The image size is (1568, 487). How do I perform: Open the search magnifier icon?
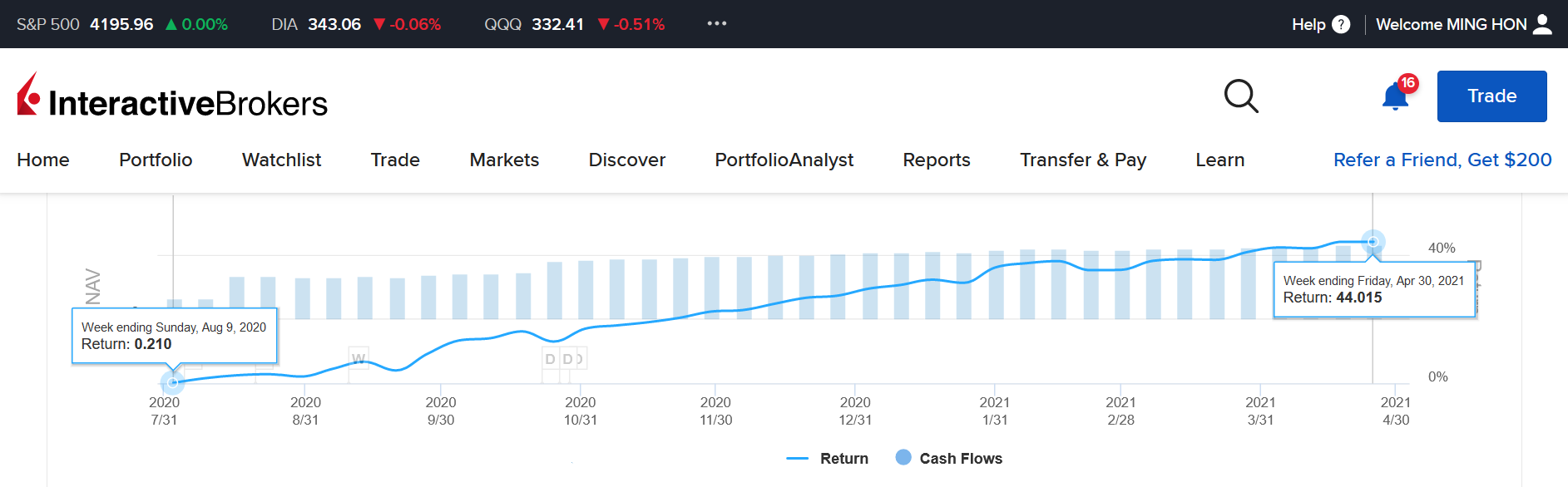(x=1241, y=96)
